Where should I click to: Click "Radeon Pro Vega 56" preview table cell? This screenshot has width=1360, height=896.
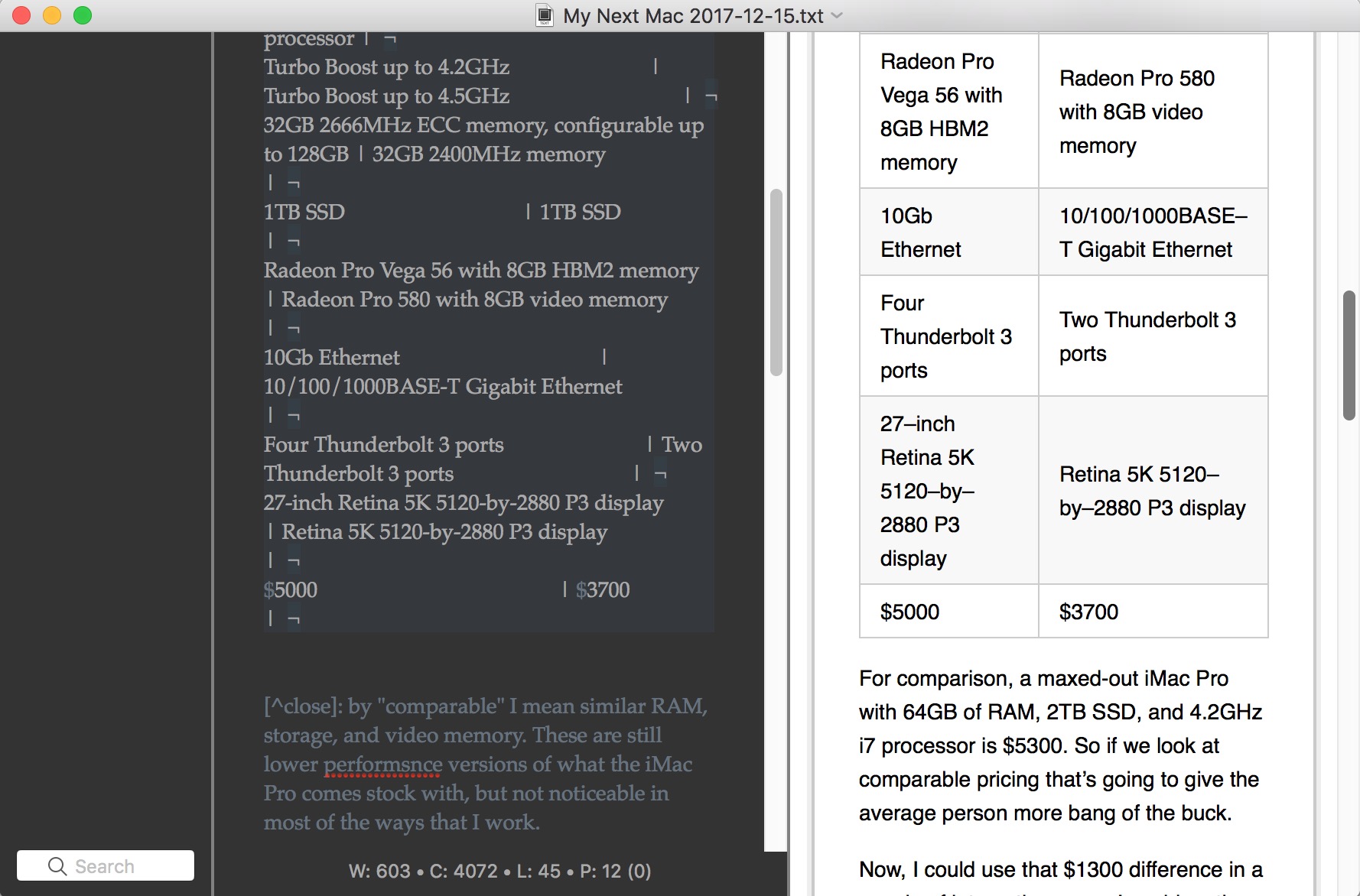point(949,111)
